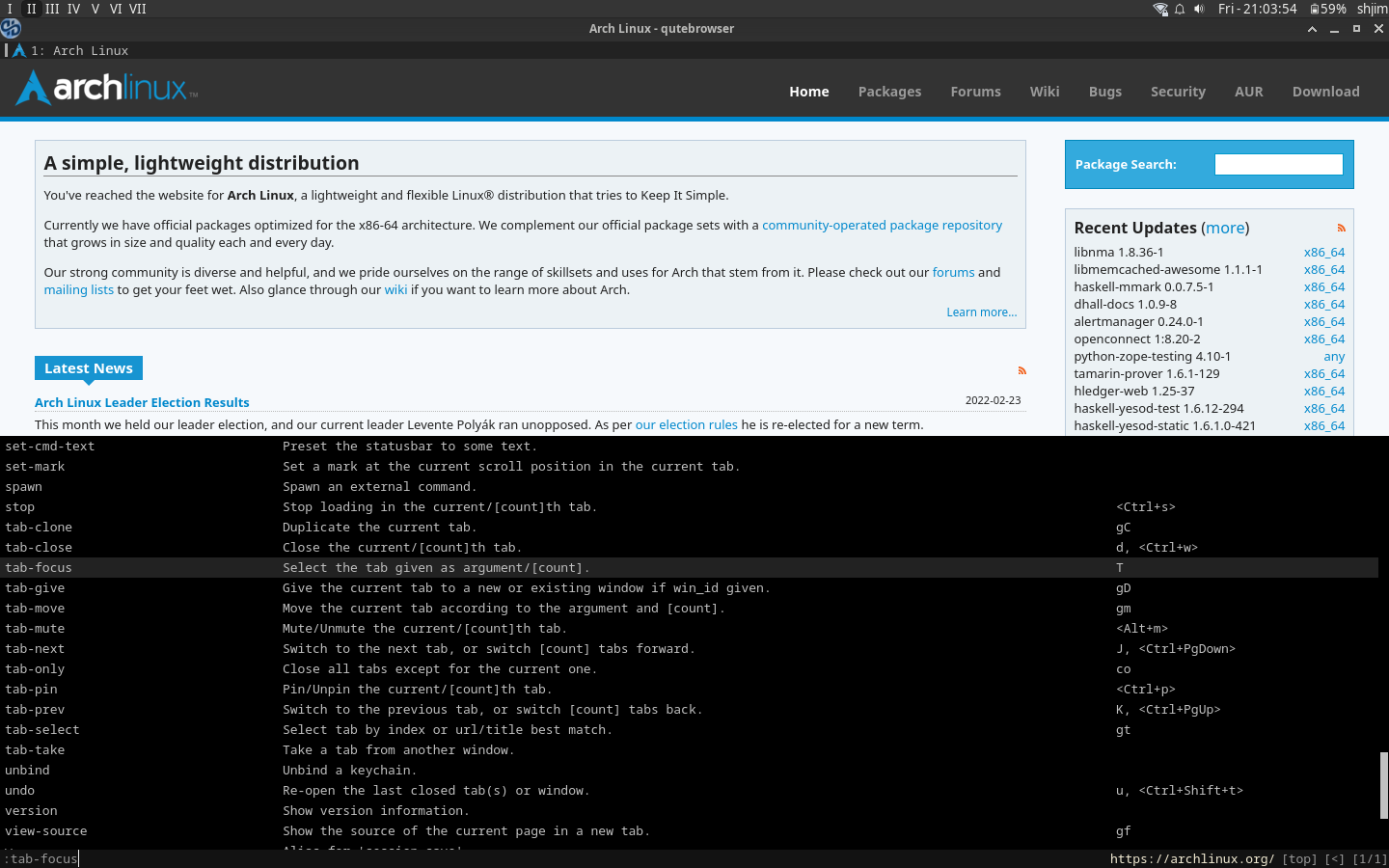1389x868 pixels.
Task: Go to the Wiki nav item
Action: (x=1045, y=92)
